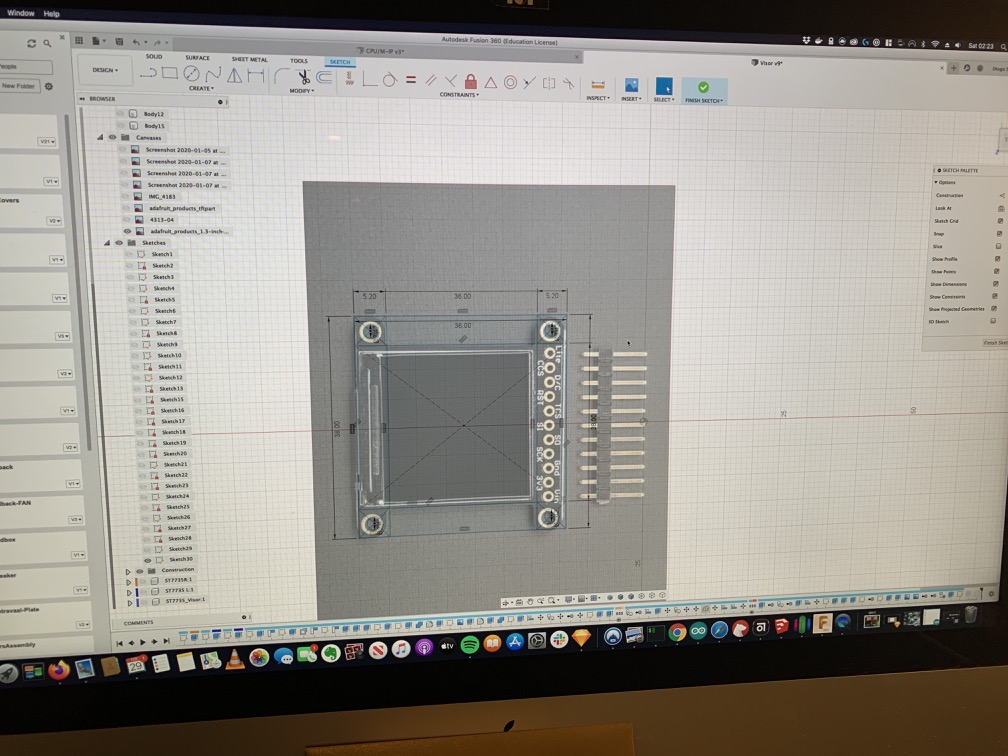Open the Create dropdown menu
The width and height of the screenshot is (1008, 756).
tap(201, 88)
